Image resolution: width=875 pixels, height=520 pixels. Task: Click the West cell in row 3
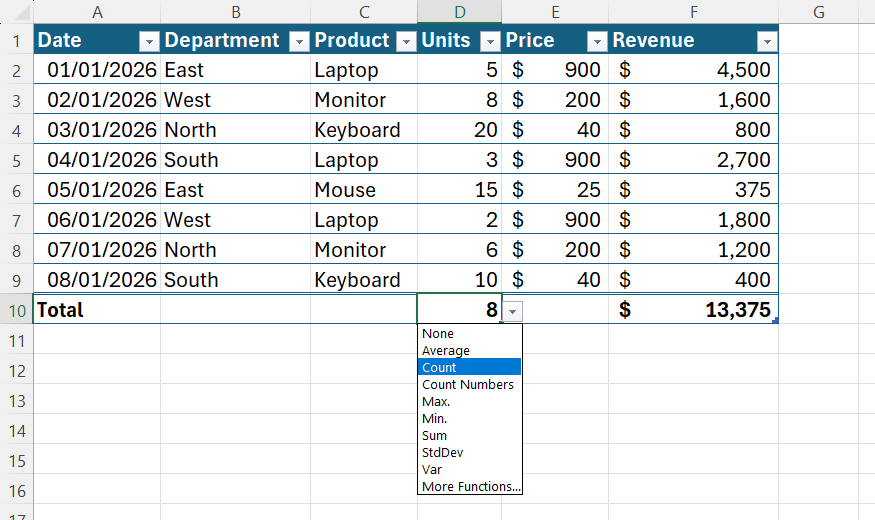(235, 100)
